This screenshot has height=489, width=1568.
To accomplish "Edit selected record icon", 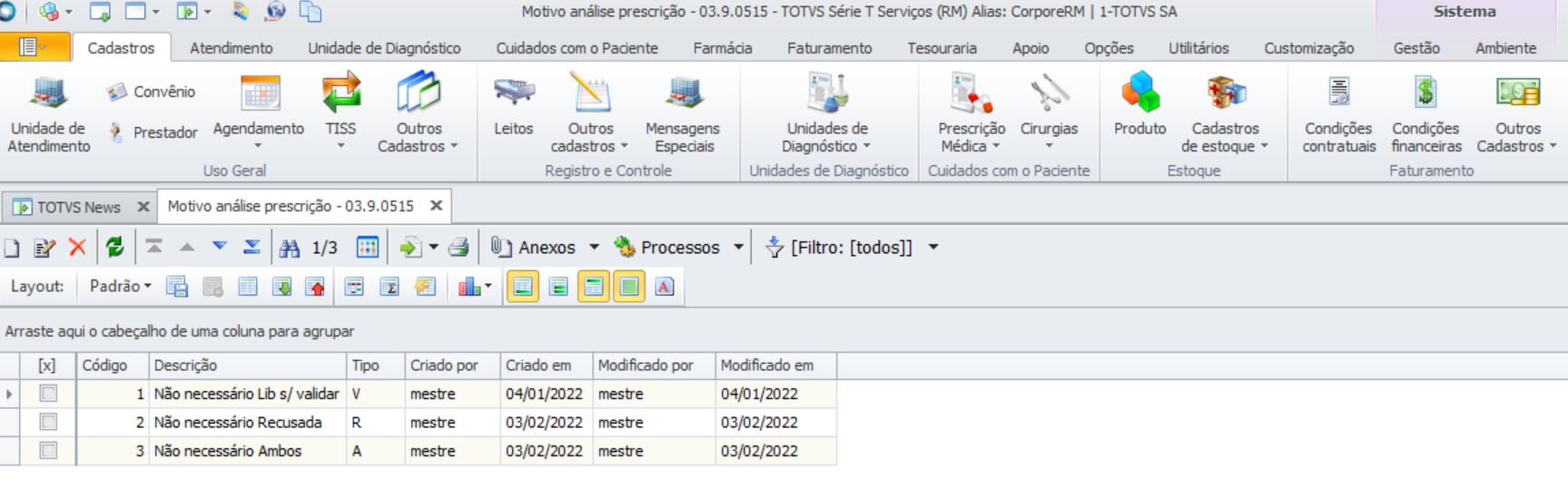I will click(x=44, y=248).
